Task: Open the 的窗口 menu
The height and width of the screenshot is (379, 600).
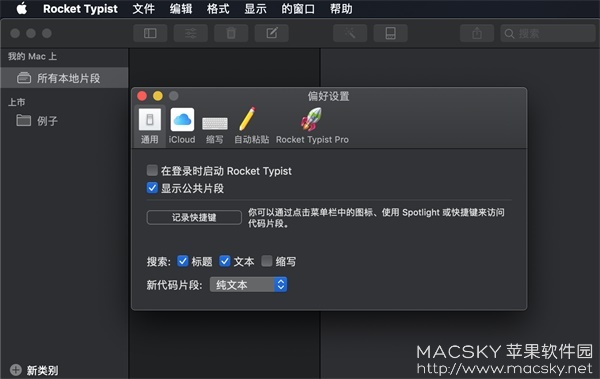Action: tap(298, 9)
